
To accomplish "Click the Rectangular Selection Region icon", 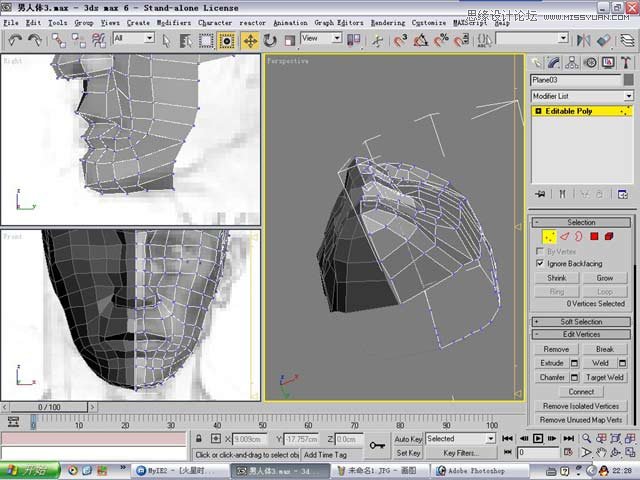I will 206,41.
